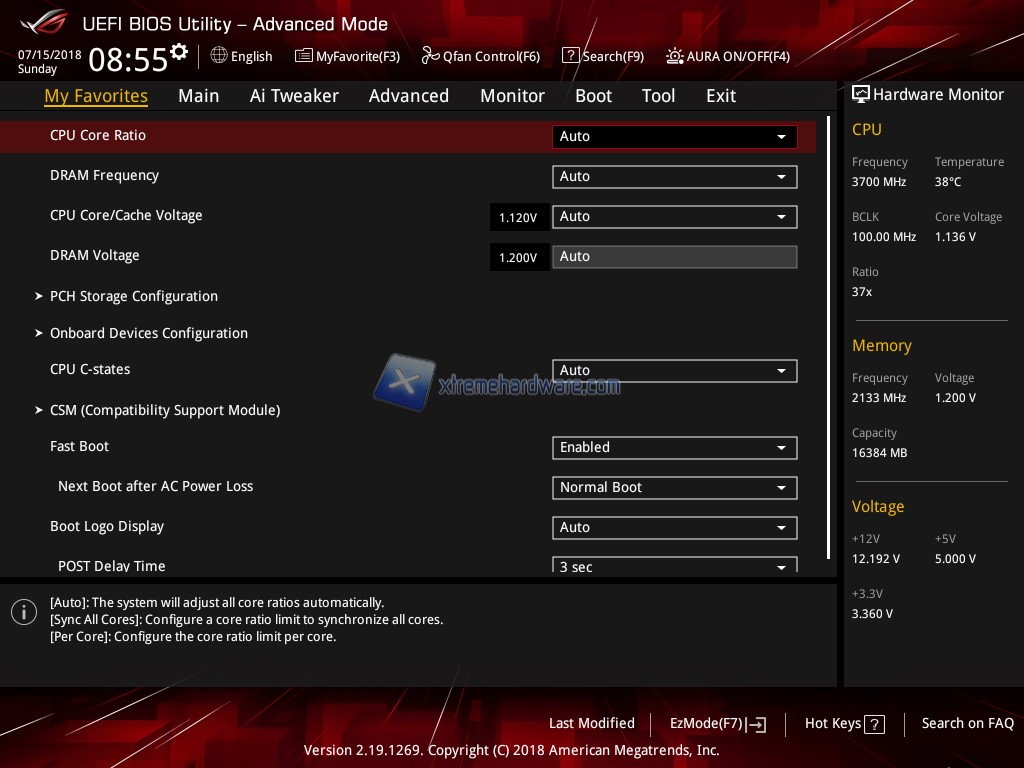Open the Search on FAQ link
The width and height of the screenshot is (1024, 768).
(x=967, y=723)
